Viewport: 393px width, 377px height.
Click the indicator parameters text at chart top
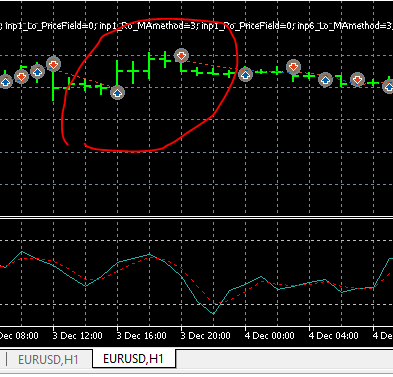click(x=196, y=25)
